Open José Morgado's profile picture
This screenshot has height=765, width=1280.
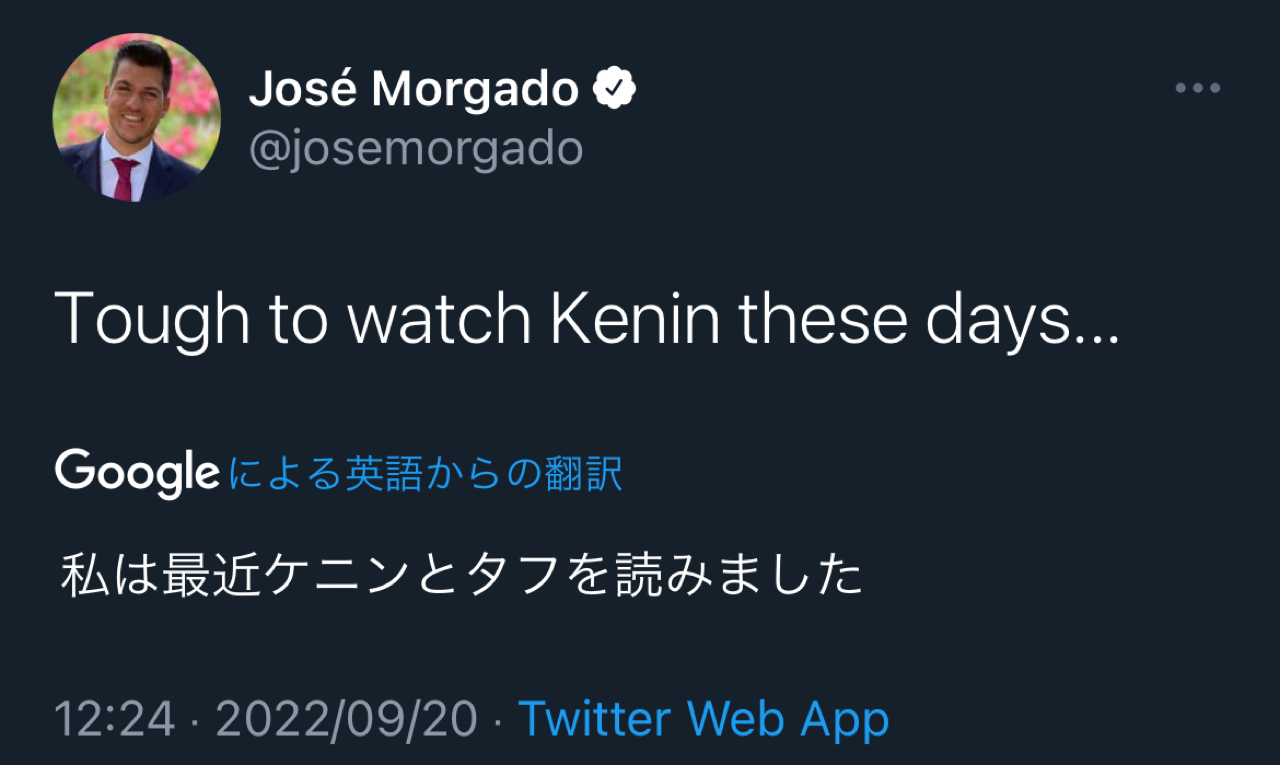[x=137, y=117]
